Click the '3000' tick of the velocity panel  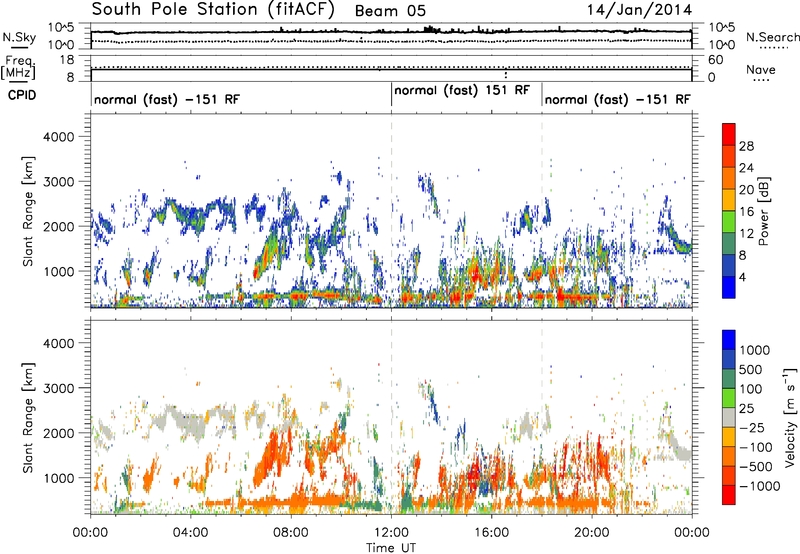coord(58,388)
